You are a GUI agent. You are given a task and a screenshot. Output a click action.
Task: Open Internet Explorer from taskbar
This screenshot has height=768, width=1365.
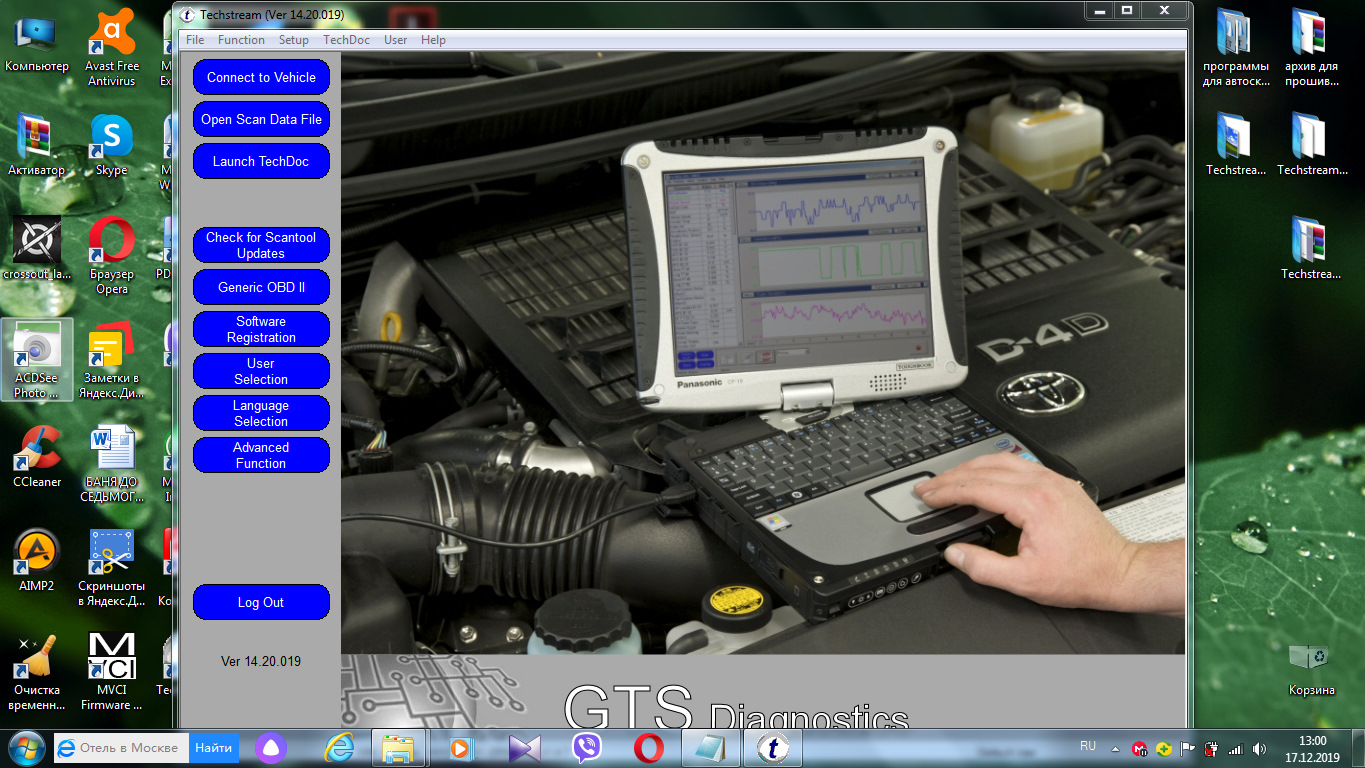point(341,747)
